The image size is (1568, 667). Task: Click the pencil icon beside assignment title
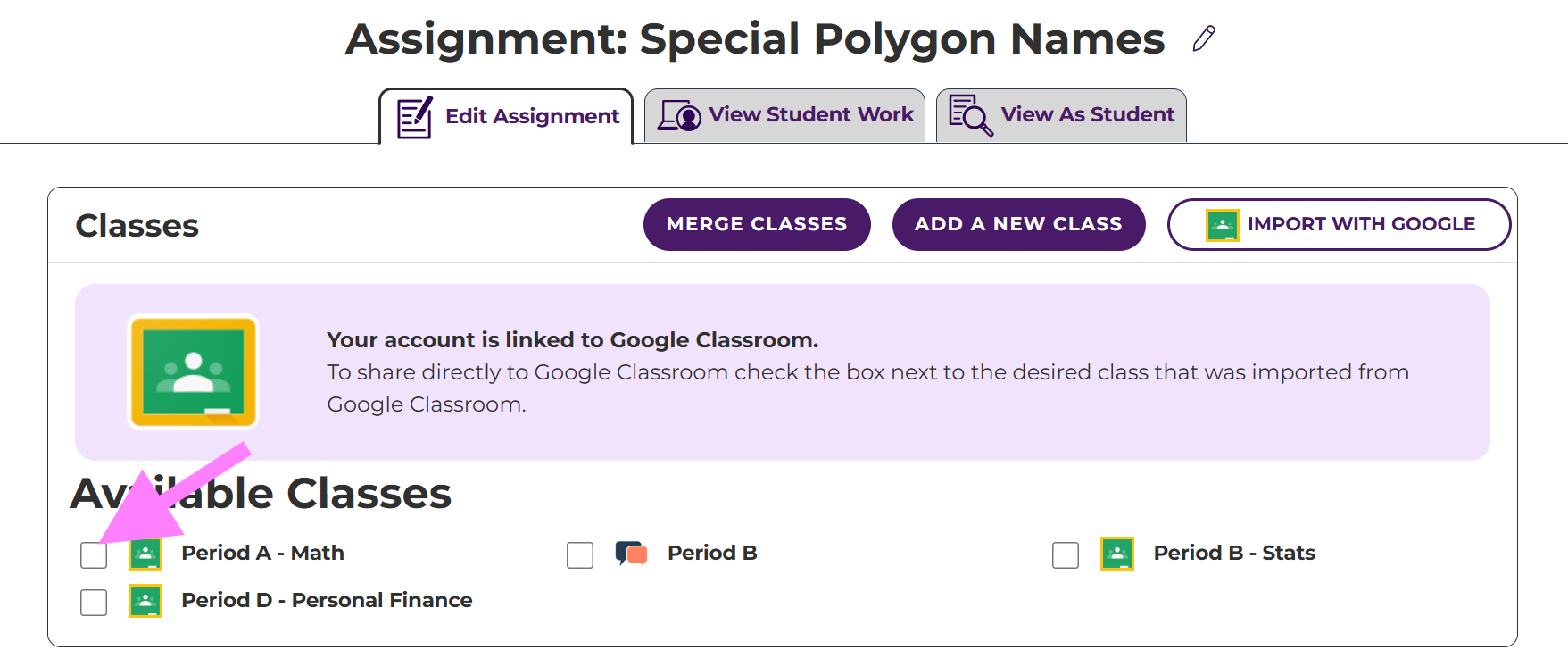[1204, 38]
